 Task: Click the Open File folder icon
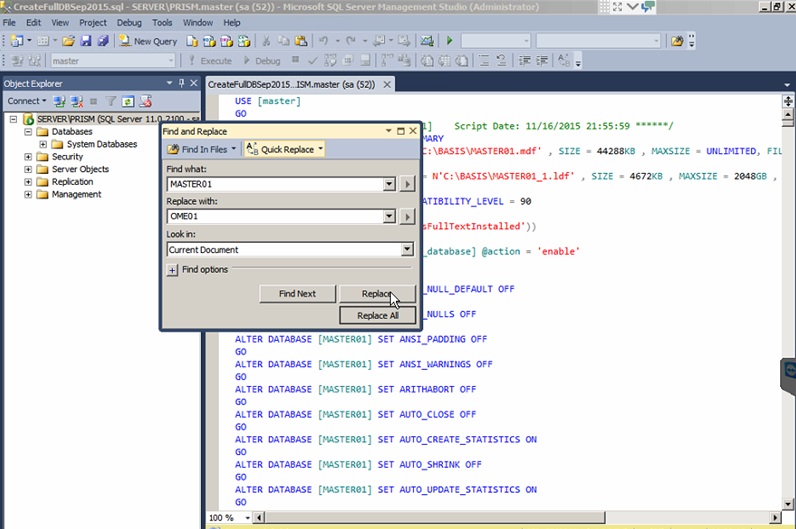pos(68,41)
